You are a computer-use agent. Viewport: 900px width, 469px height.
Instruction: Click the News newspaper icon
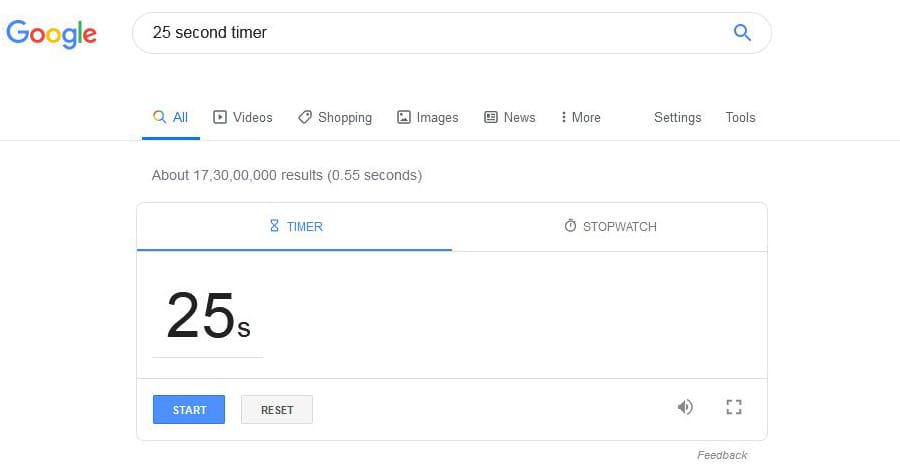pyautogui.click(x=491, y=117)
